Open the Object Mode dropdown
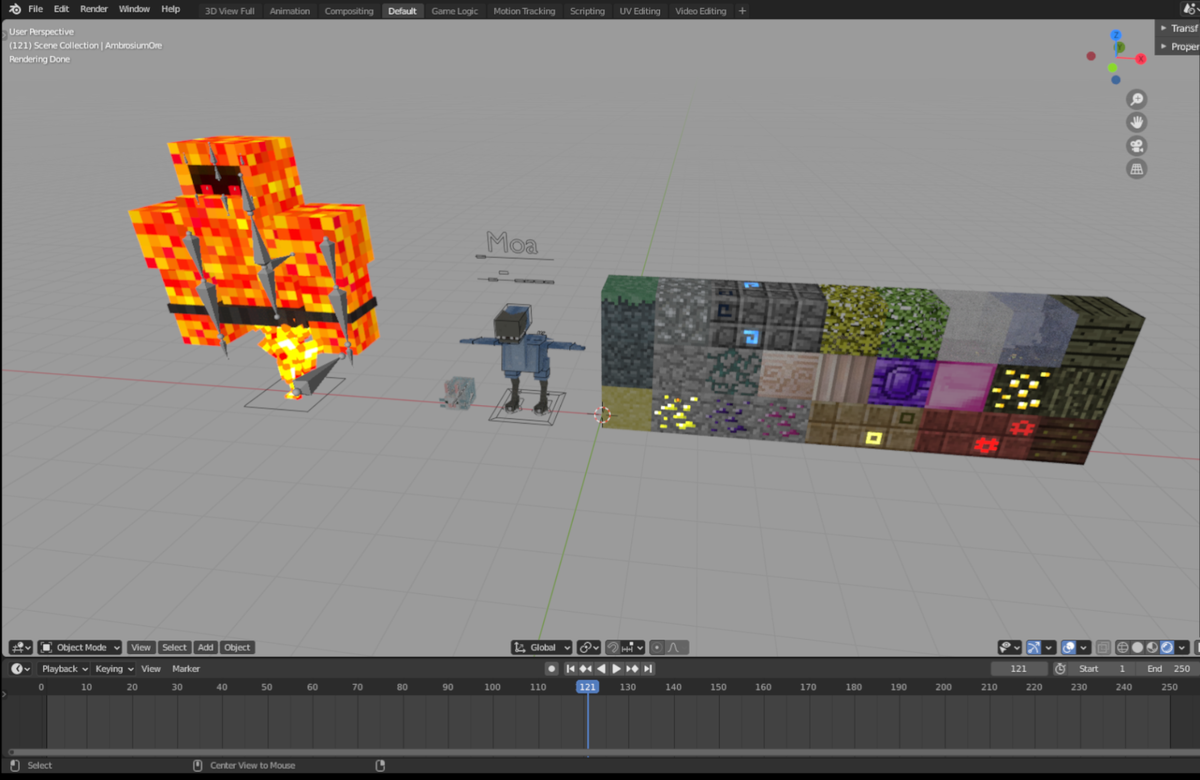This screenshot has width=1200, height=780. point(79,647)
